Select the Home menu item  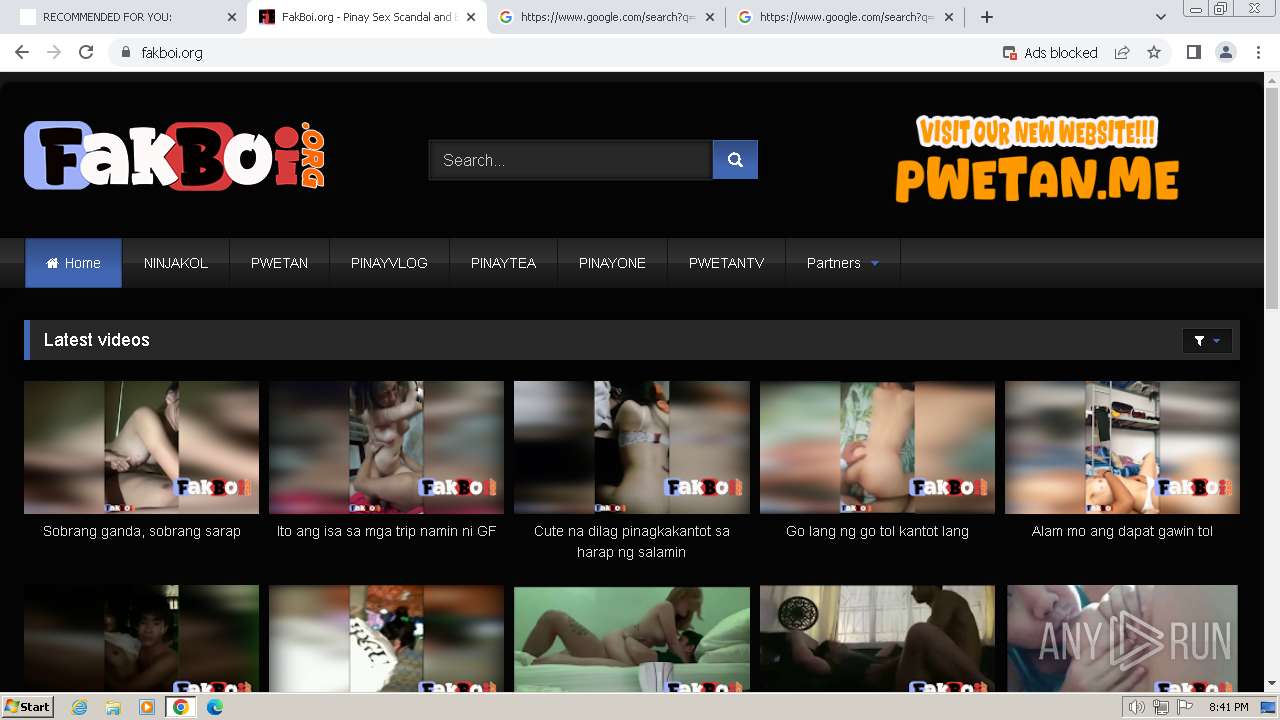[x=73, y=263]
